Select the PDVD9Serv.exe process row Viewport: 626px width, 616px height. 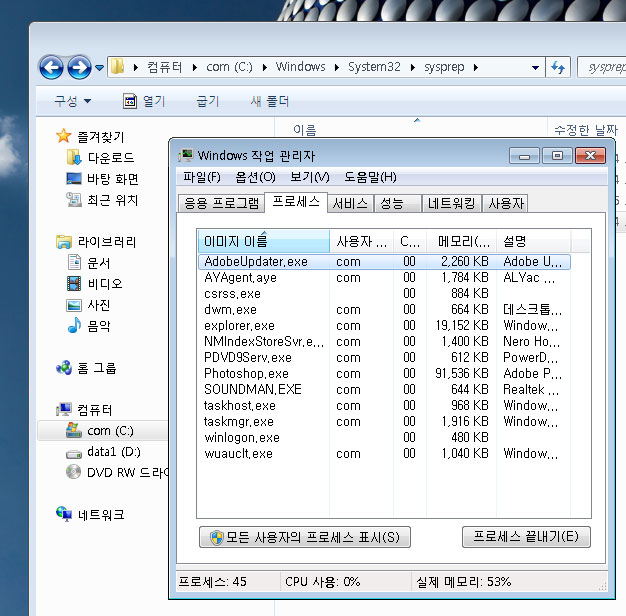pyautogui.click(x=384, y=357)
